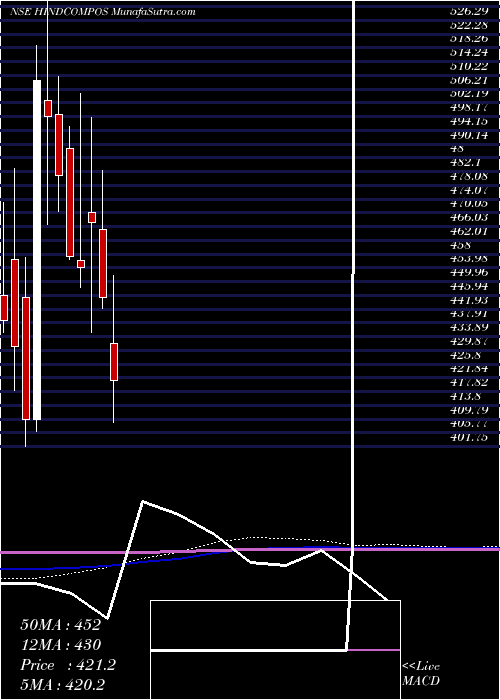Image resolution: width=500 pixels, height=700 pixels.
Task: Click the 433.89 price axis label
Action: point(468,327)
